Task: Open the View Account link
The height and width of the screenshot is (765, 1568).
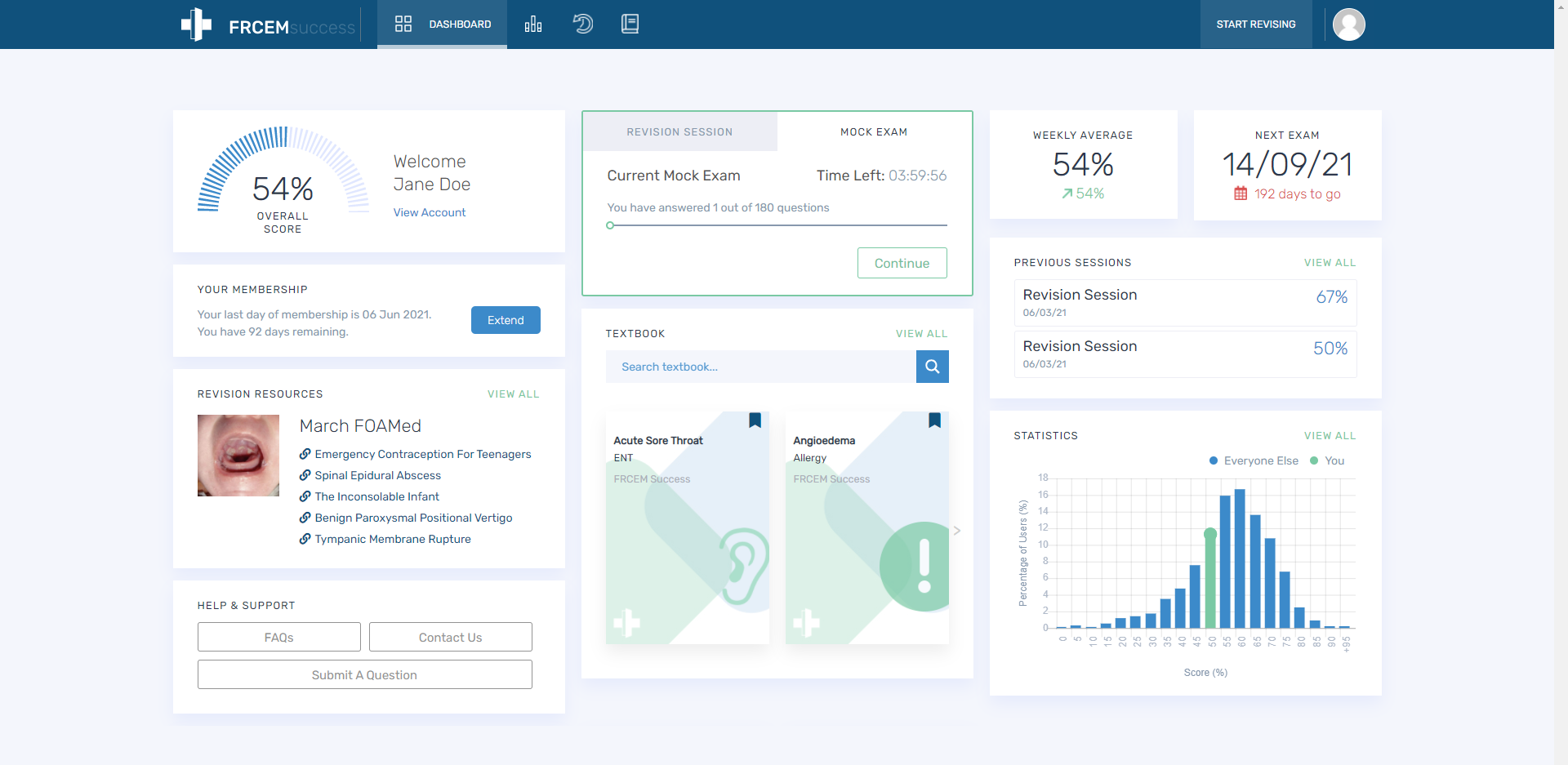Action: tap(430, 212)
